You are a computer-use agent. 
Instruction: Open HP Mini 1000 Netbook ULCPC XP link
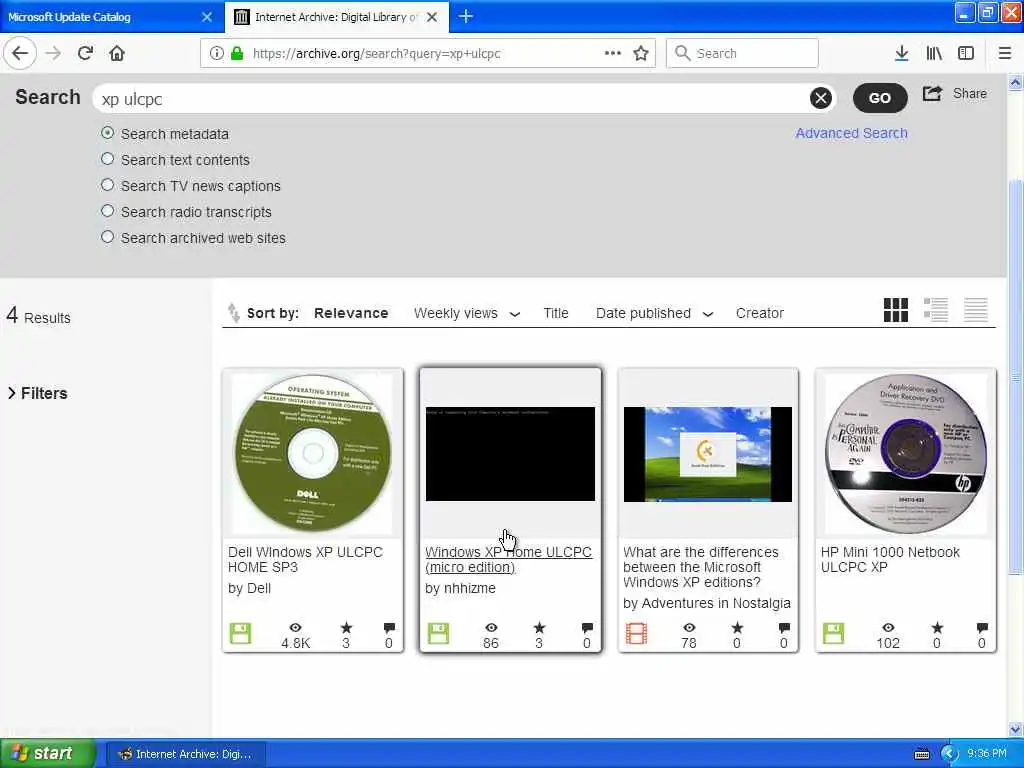[890, 560]
